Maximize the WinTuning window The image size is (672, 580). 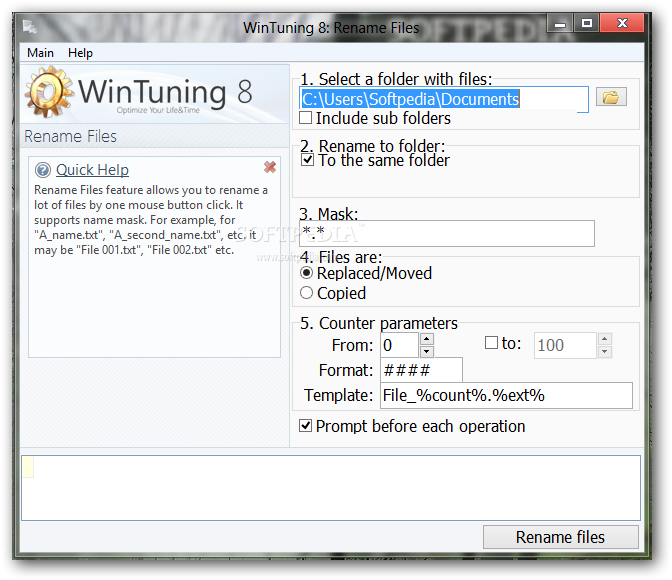(x=586, y=23)
